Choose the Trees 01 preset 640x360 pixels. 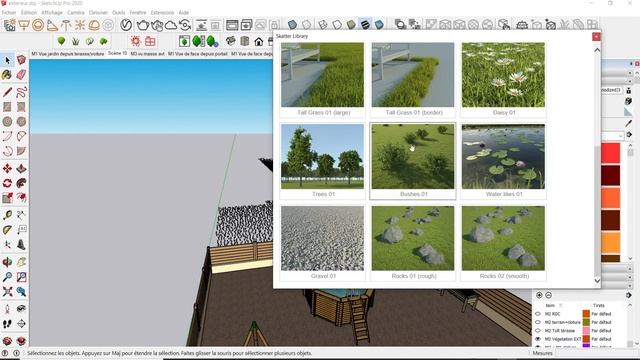tap(322, 161)
